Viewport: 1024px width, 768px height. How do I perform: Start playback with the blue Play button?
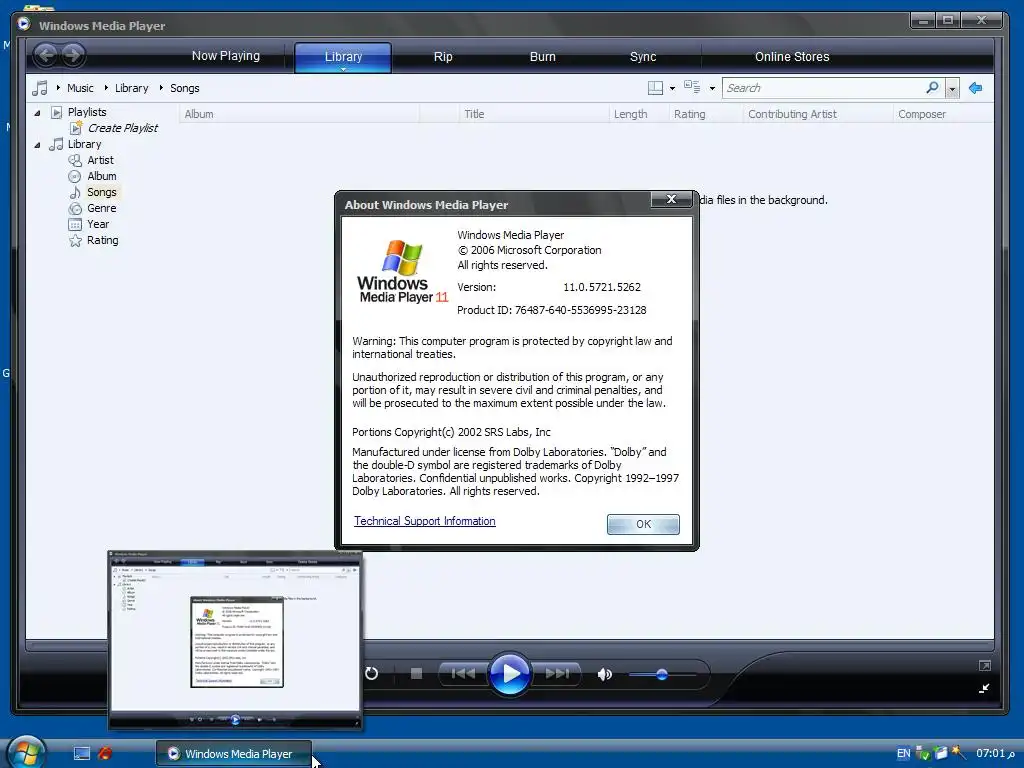coord(509,673)
